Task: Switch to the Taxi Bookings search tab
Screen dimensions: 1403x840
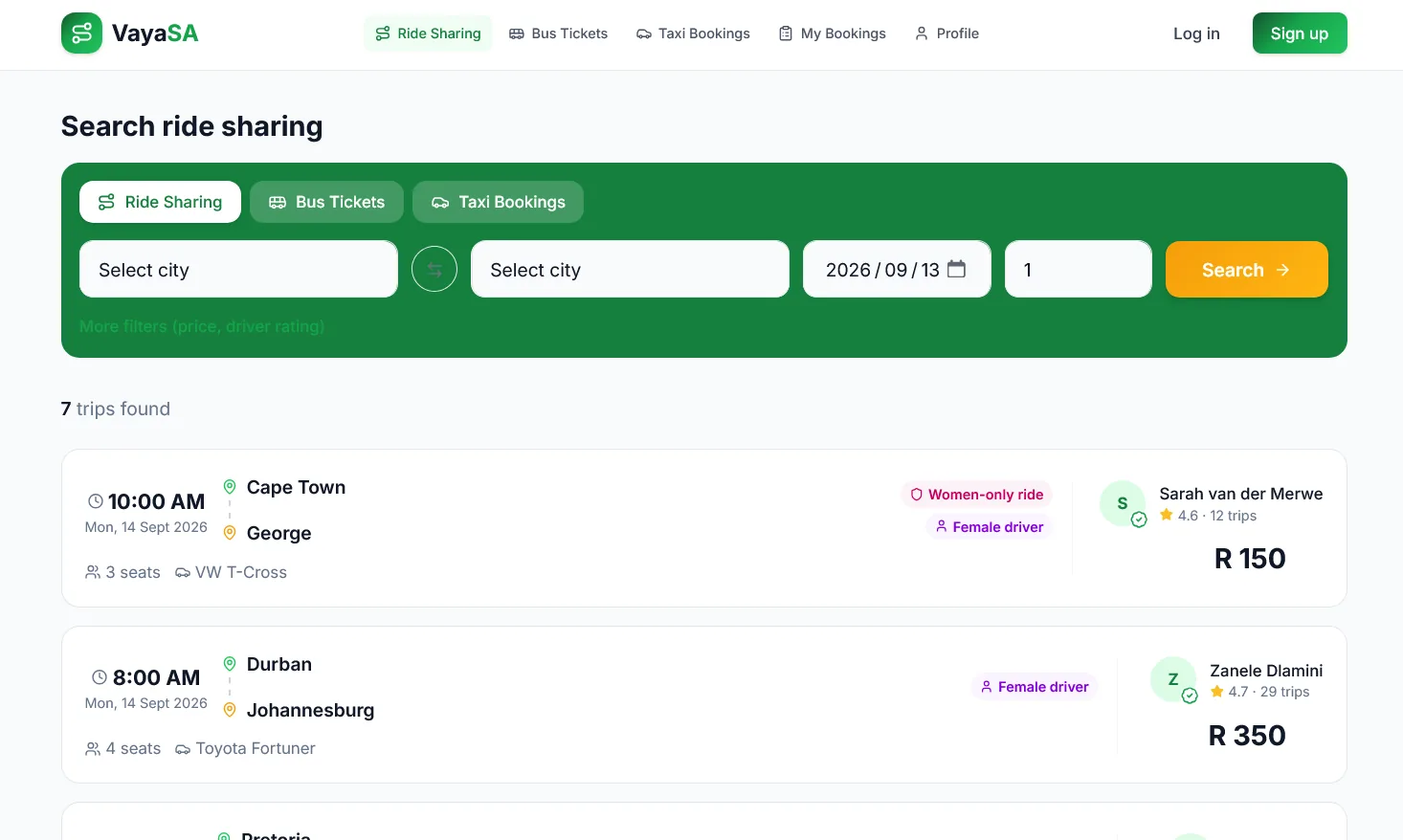Action: [x=498, y=202]
